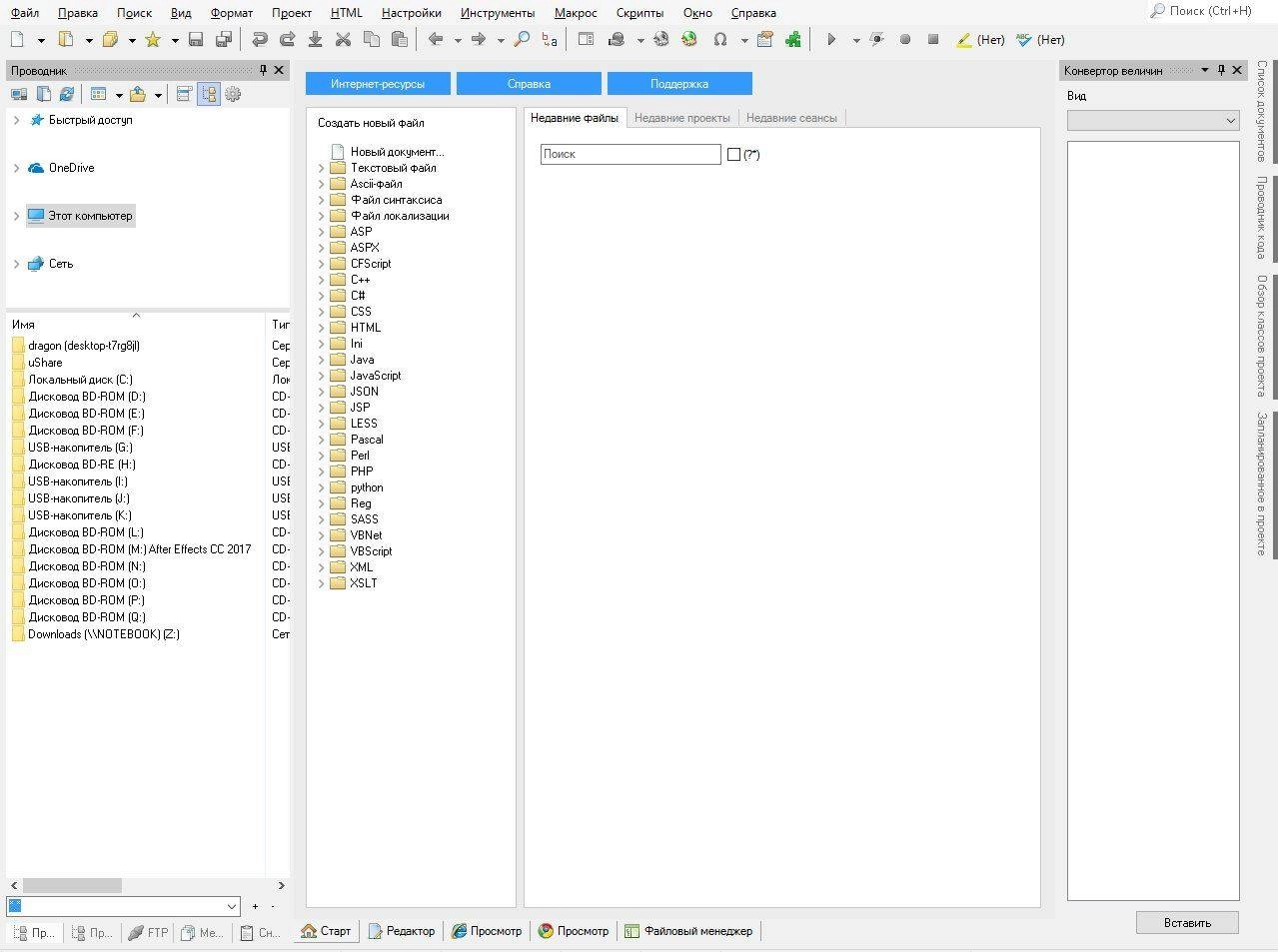The image size is (1278, 952).
Task: Select Локальный диск (C:) in list
Action: (x=80, y=380)
